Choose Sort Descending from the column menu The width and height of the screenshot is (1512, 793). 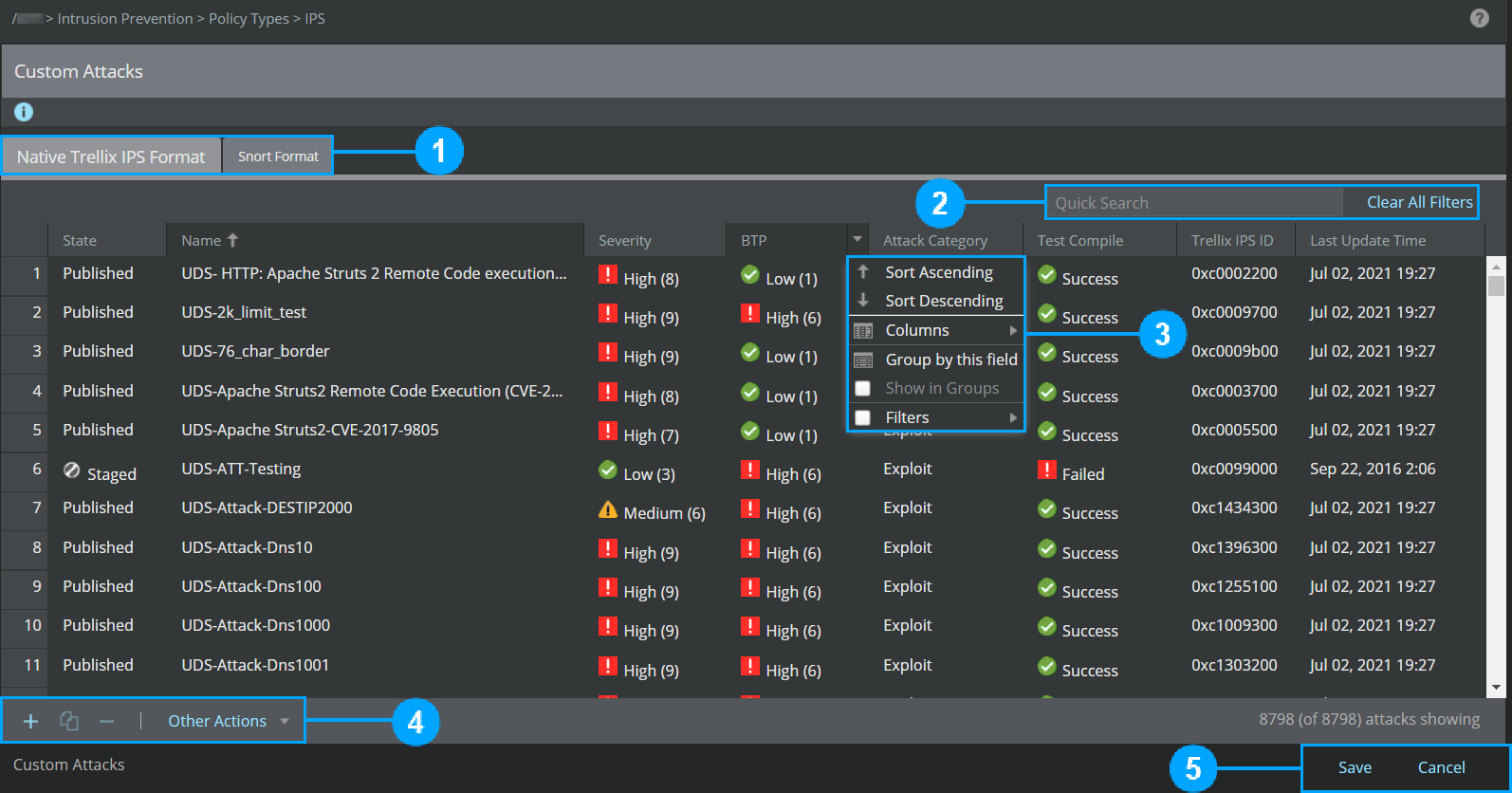tap(944, 301)
